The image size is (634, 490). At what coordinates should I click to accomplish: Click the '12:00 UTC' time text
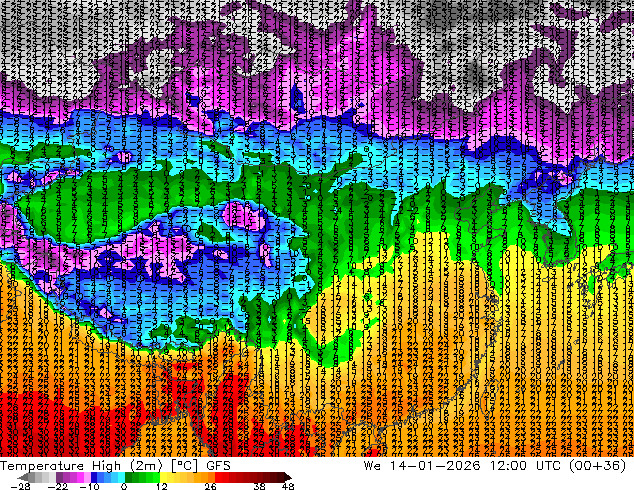526,466
